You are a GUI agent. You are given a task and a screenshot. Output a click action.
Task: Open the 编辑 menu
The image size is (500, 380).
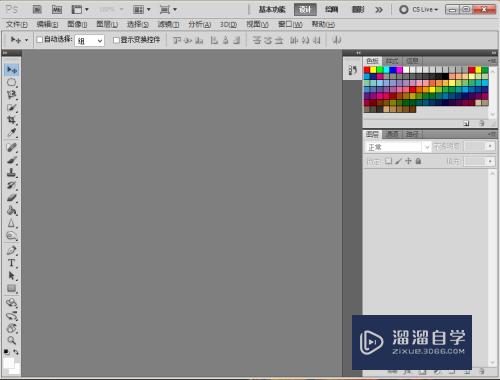click(47, 24)
